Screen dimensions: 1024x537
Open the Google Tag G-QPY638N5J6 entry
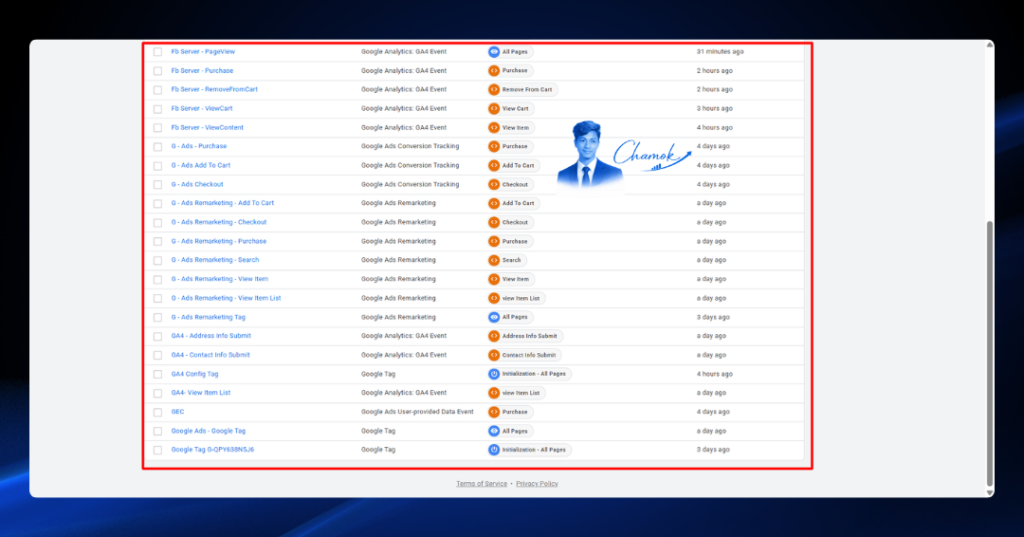[212, 449]
